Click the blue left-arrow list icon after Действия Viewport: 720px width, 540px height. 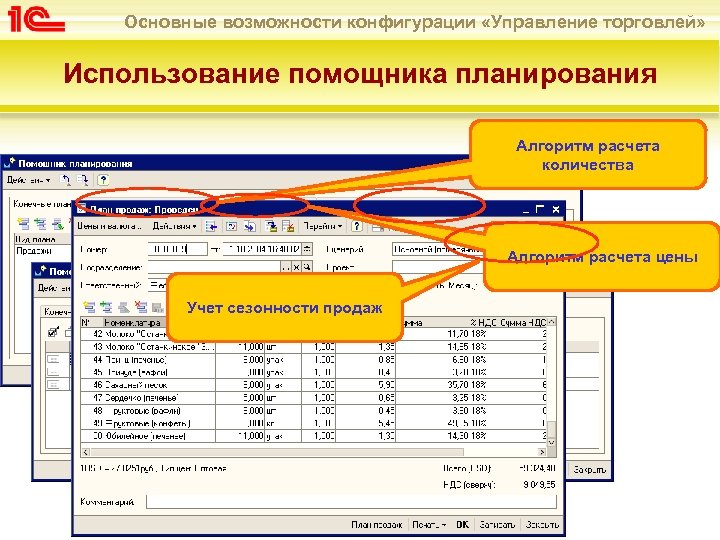[x=212, y=226]
